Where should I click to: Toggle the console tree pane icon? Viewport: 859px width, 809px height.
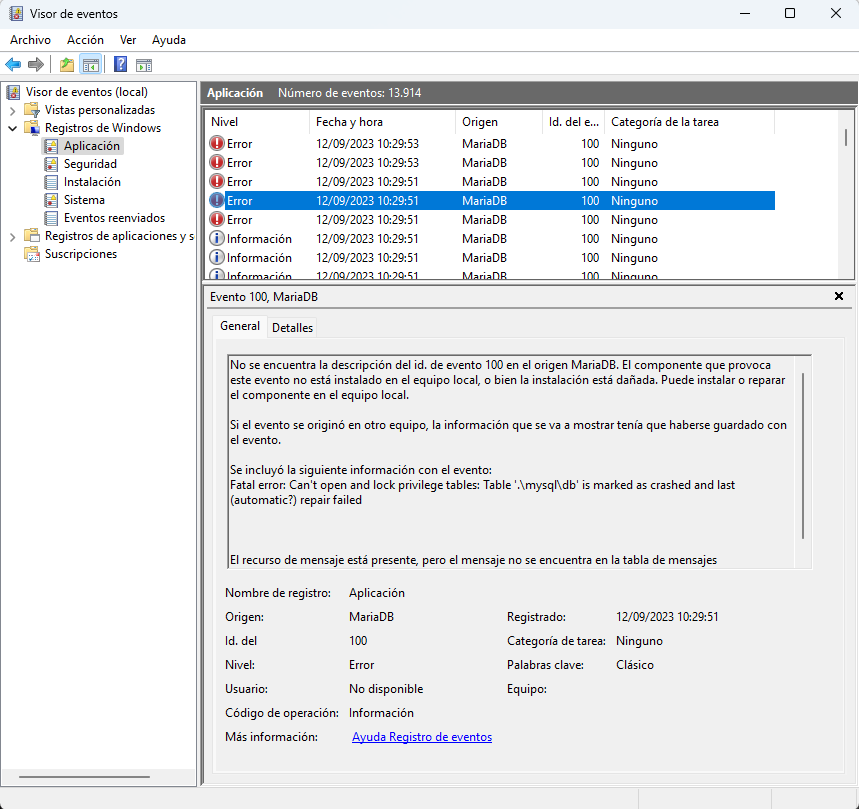[90, 65]
